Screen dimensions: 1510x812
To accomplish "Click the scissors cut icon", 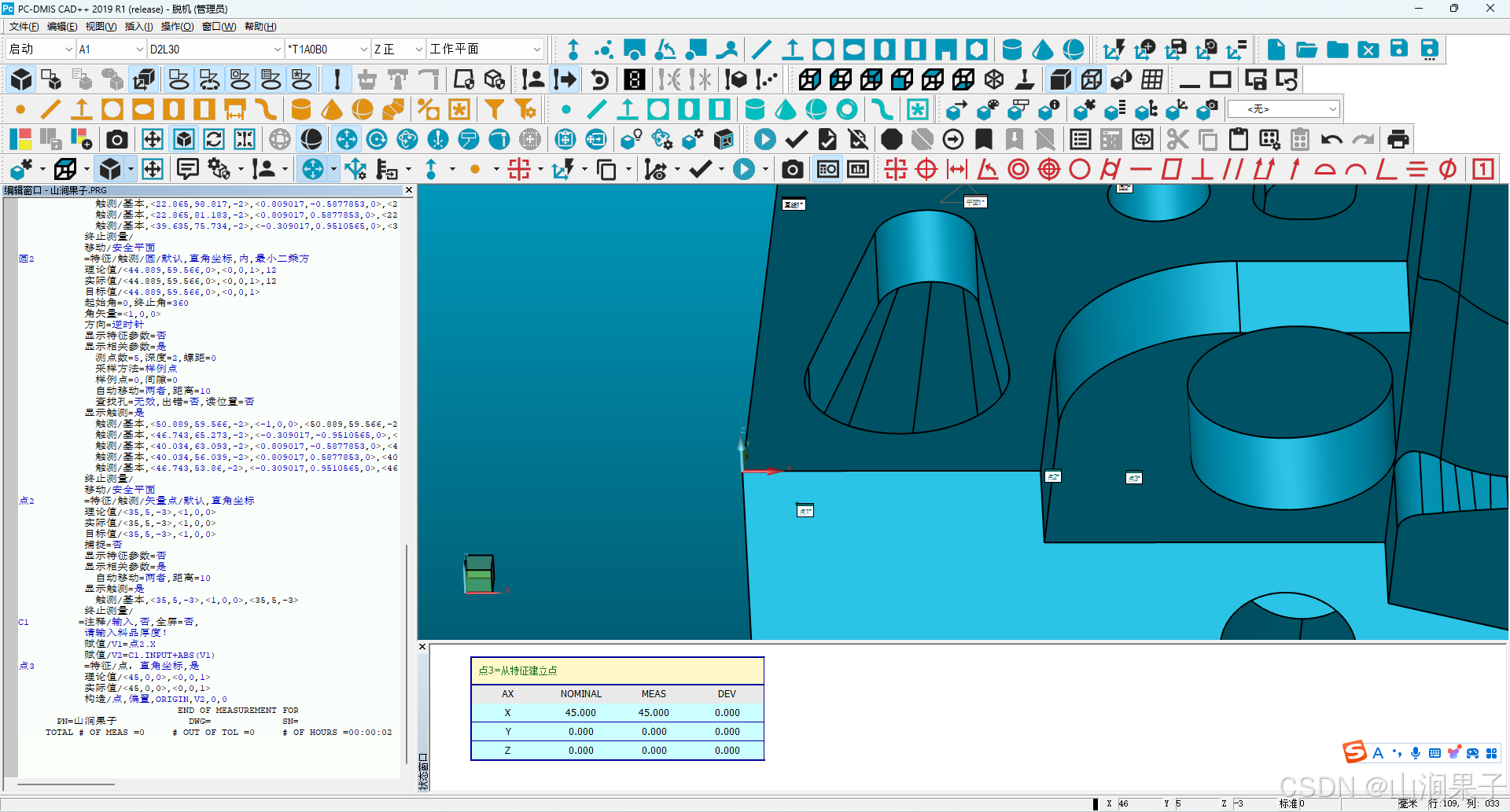I will (1177, 140).
